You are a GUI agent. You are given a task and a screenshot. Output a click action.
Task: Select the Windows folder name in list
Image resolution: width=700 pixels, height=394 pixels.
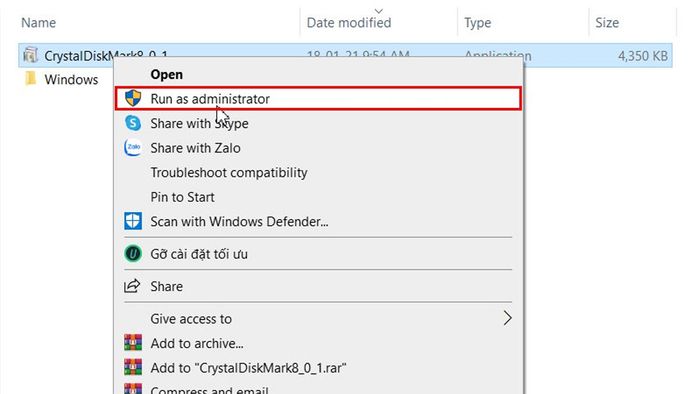(71, 79)
